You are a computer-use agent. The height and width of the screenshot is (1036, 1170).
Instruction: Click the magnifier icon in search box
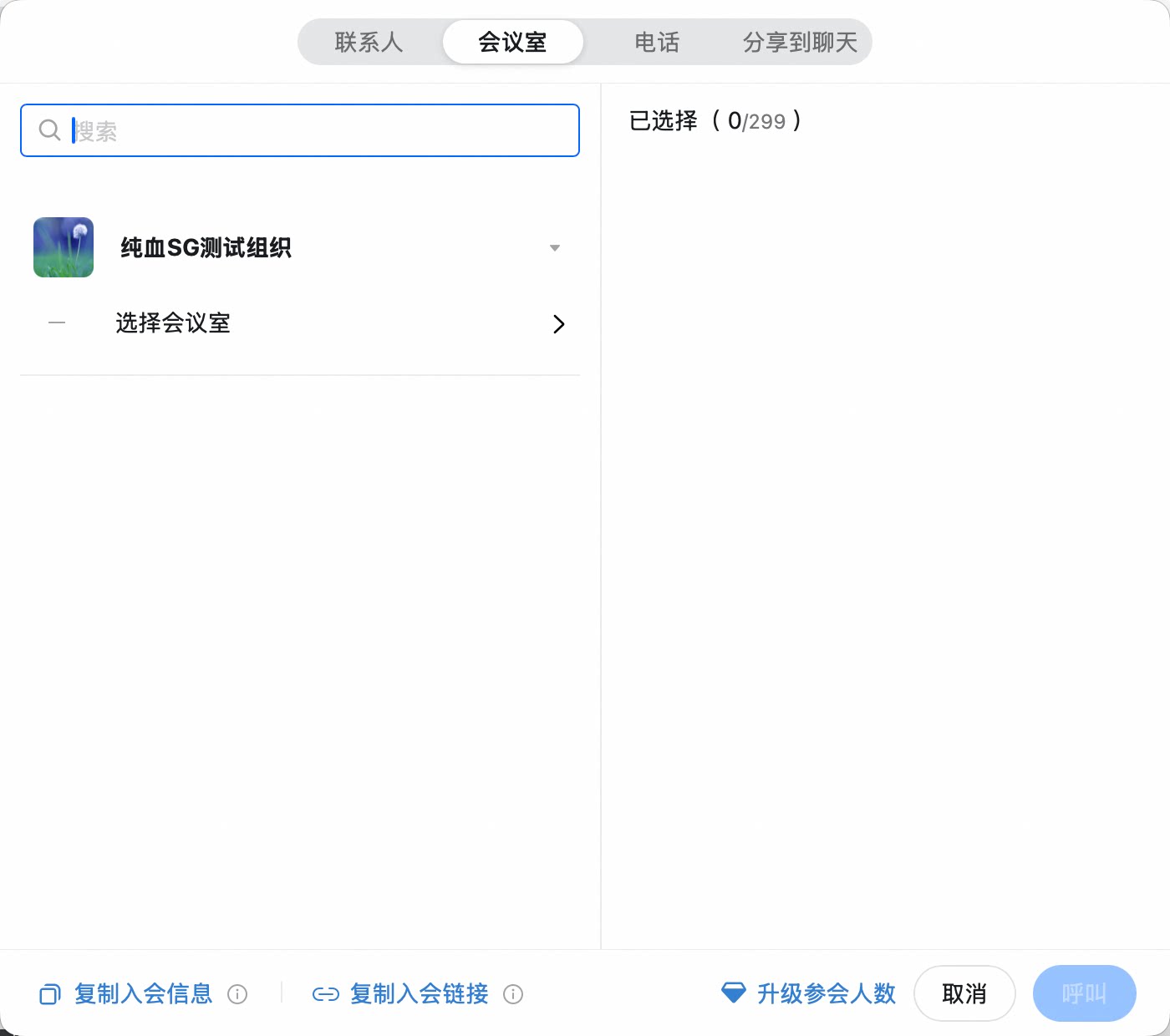click(x=50, y=130)
